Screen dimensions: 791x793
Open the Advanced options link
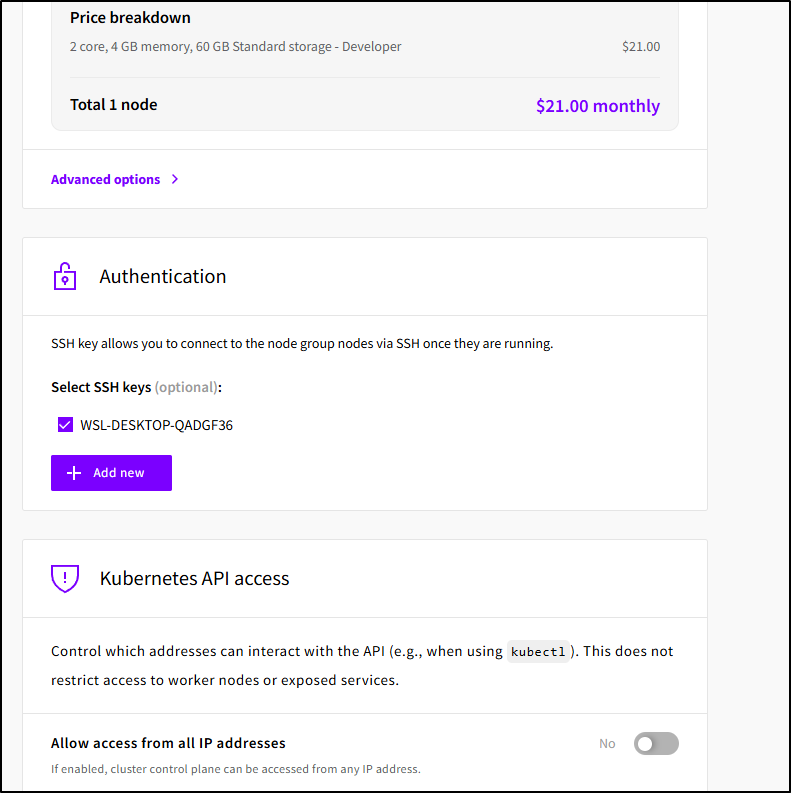tap(105, 180)
